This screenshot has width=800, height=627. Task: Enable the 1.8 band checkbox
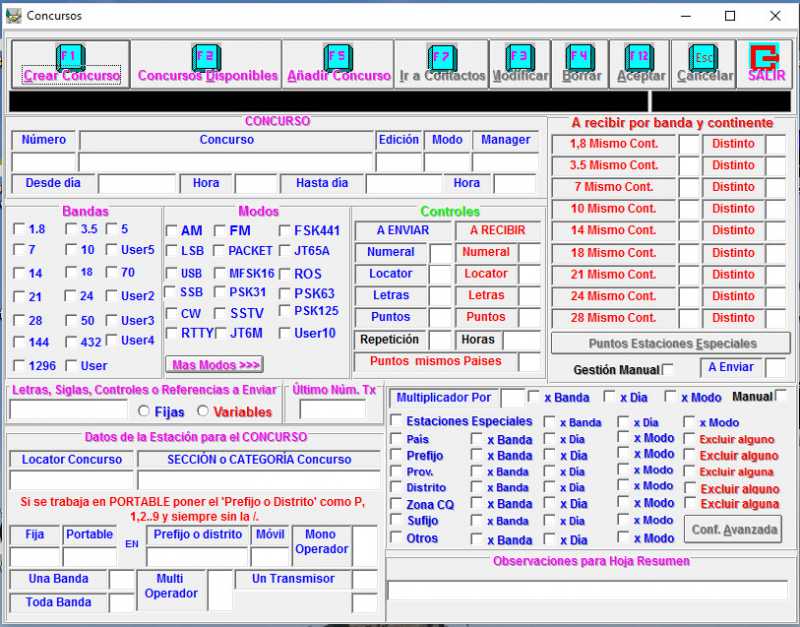pyautogui.click(x=20, y=230)
